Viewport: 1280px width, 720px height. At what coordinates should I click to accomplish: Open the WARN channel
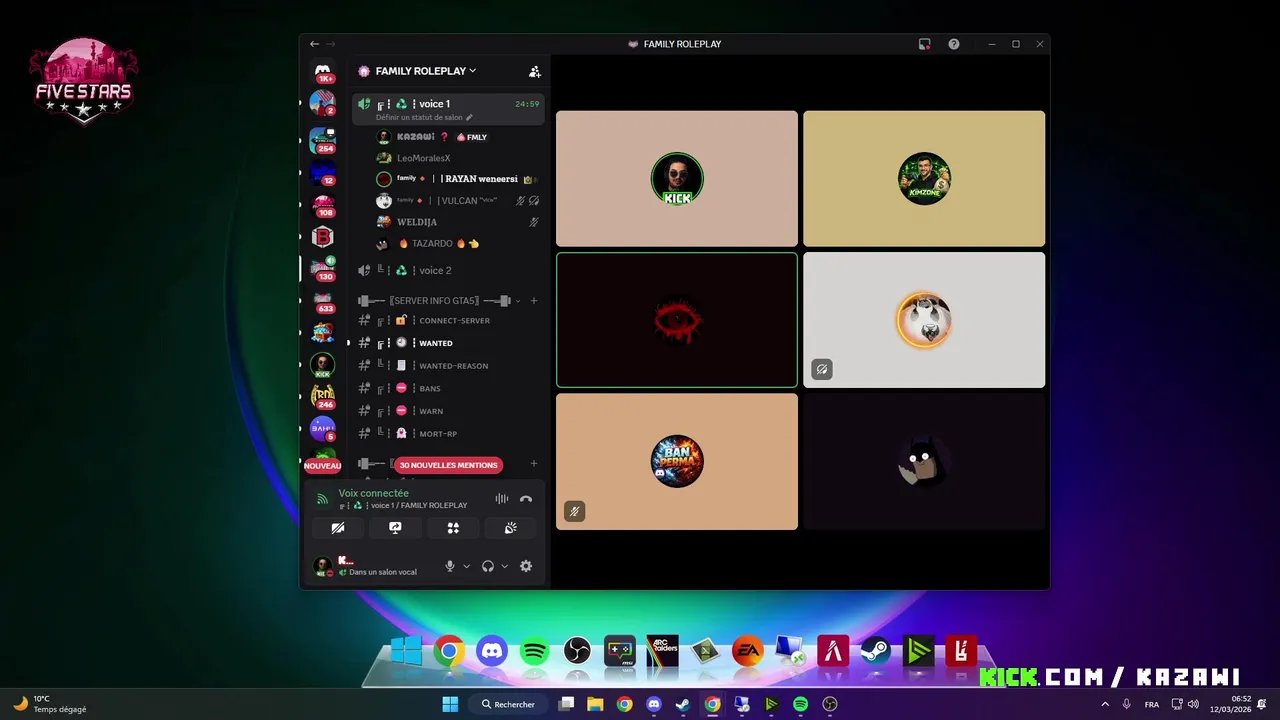click(x=448, y=411)
